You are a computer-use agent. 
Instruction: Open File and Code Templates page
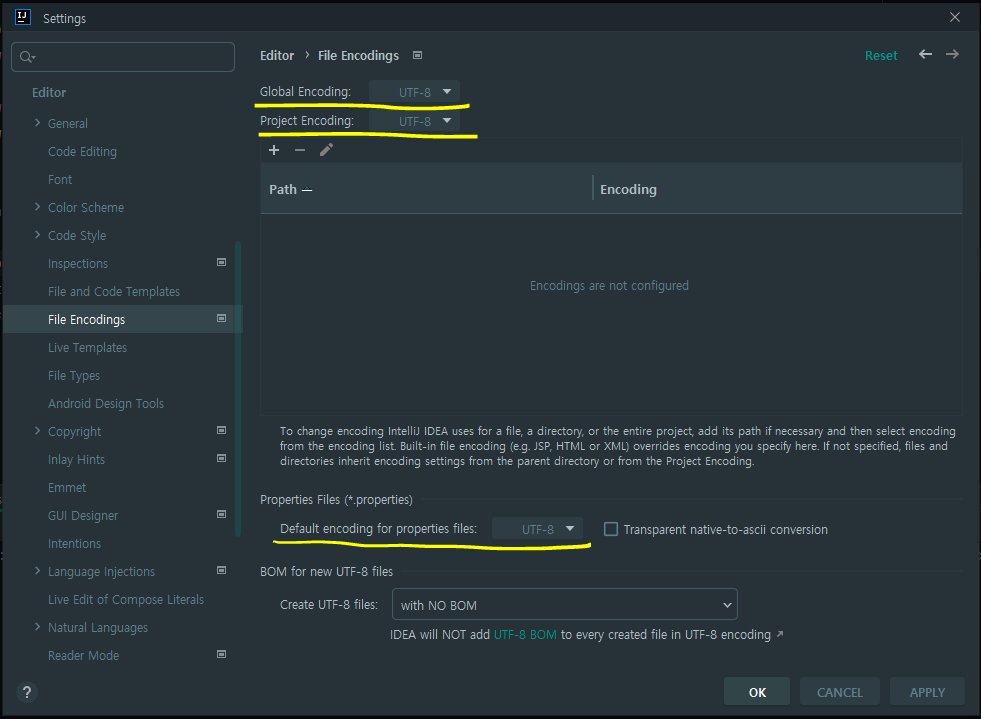point(114,292)
